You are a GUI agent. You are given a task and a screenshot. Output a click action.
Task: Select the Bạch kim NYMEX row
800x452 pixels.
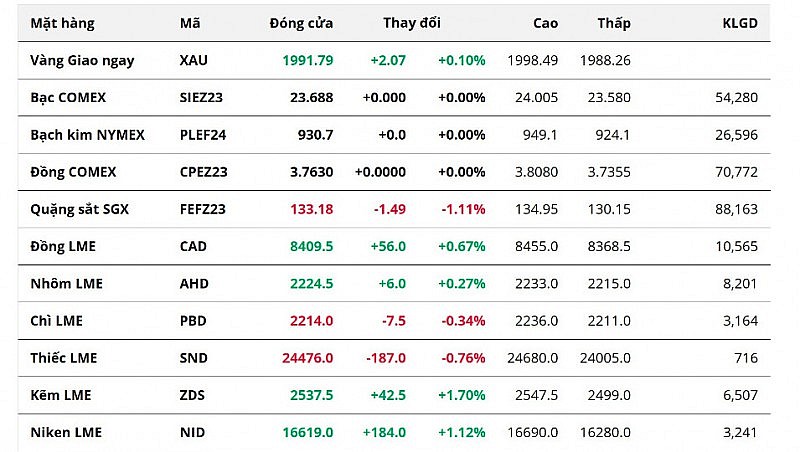pos(87,135)
